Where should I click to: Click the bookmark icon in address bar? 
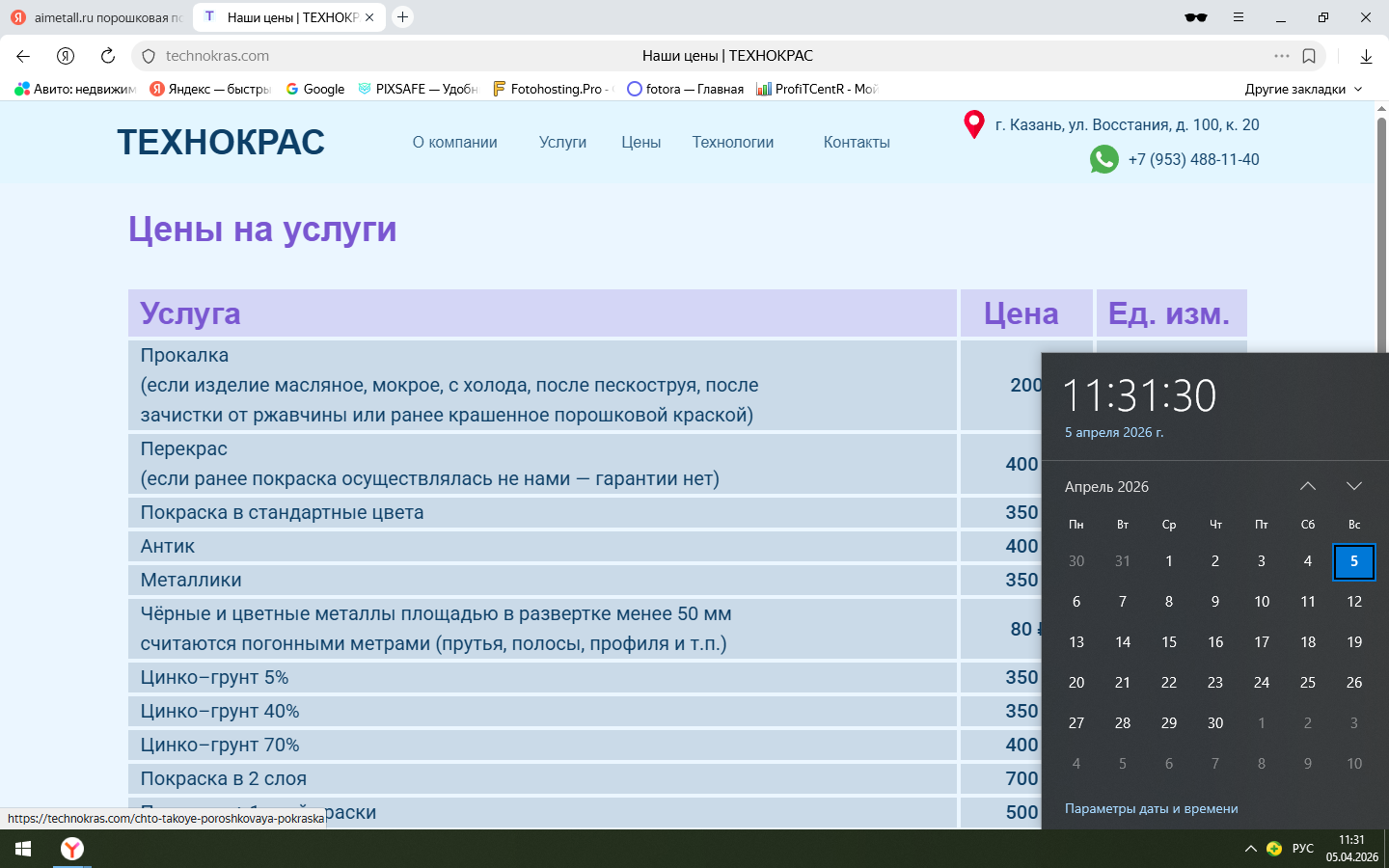pos(1309,56)
